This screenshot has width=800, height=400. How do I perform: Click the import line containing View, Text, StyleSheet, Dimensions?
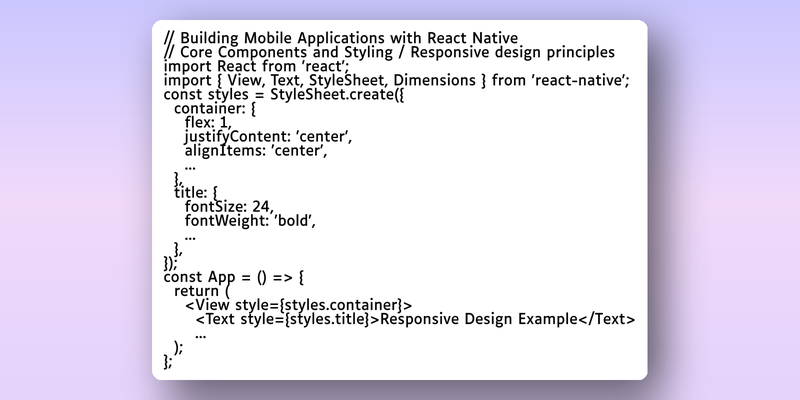pyautogui.click(x=397, y=81)
